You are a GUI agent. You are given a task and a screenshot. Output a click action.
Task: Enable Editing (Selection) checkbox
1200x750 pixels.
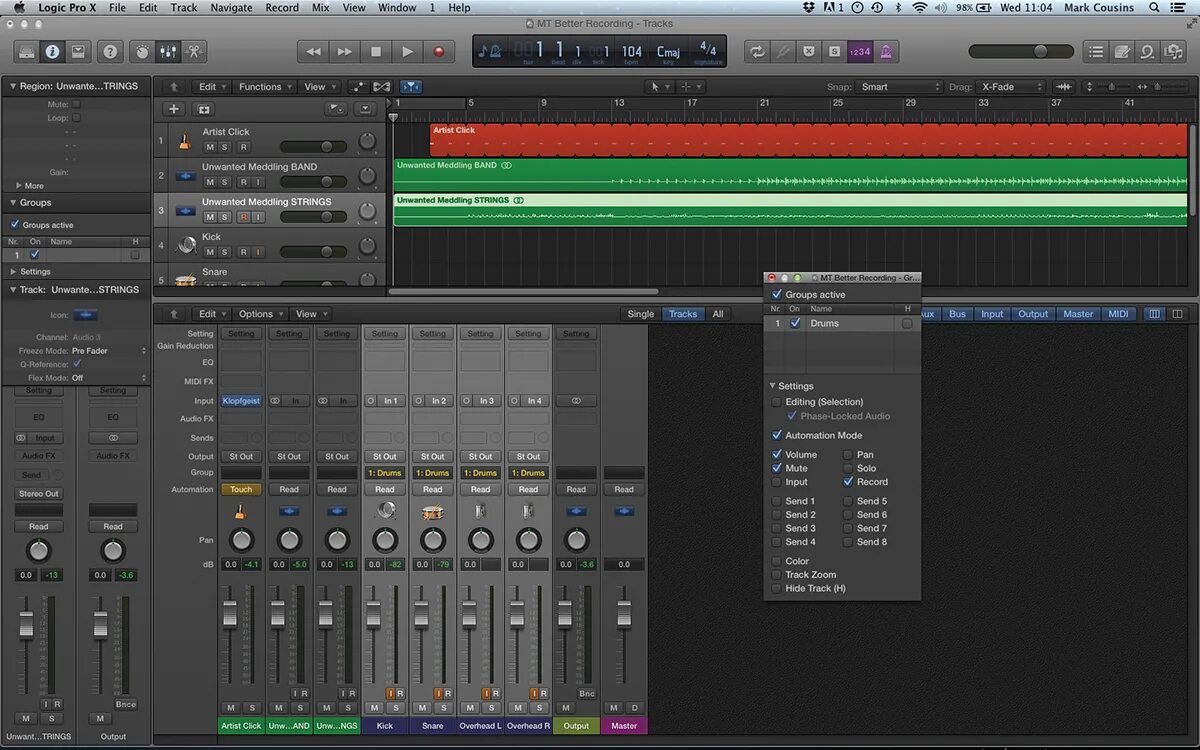pyautogui.click(x=777, y=402)
